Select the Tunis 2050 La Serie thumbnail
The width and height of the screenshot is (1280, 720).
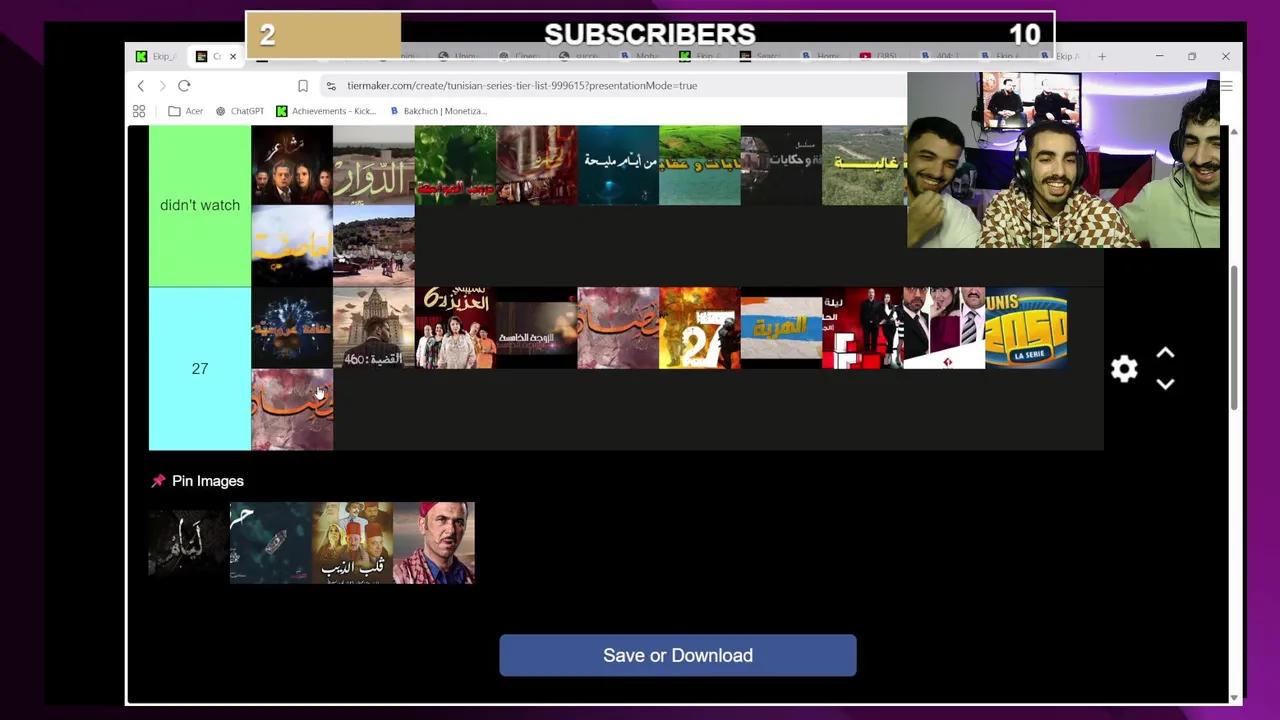tap(1026, 328)
